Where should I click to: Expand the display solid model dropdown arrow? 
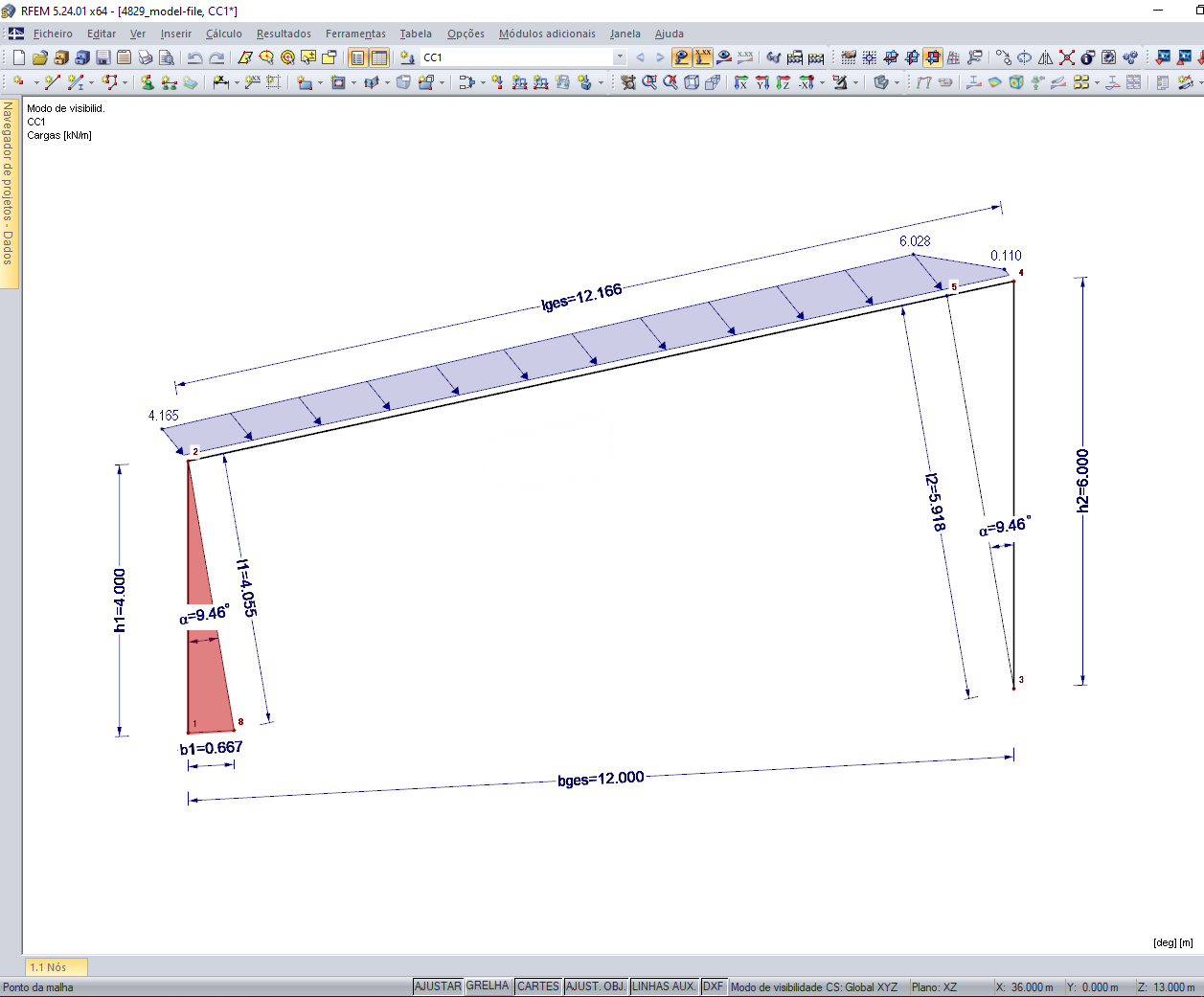click(897, 82)
